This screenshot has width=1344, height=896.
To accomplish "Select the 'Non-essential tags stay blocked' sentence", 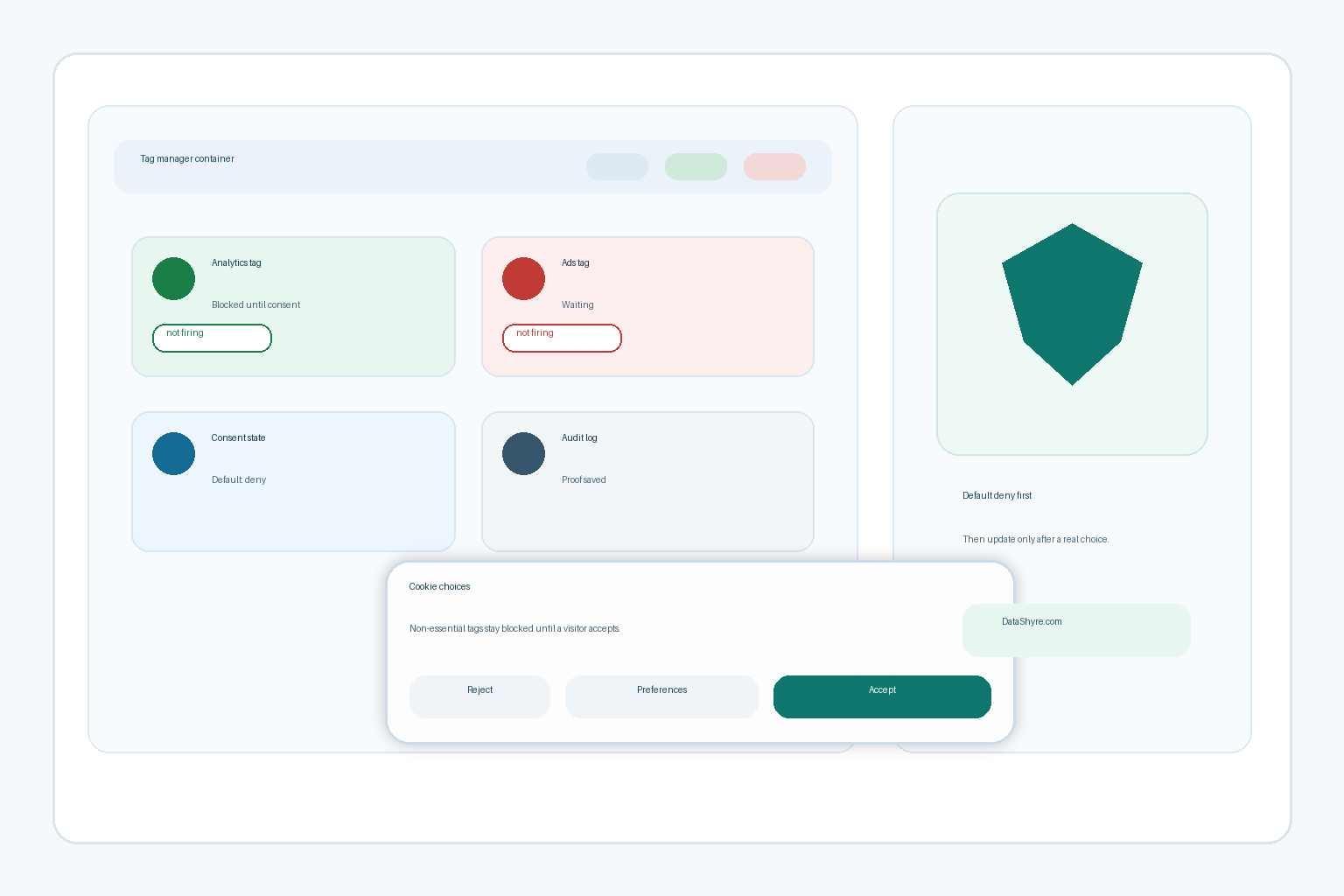I will [x=514, y=629].
